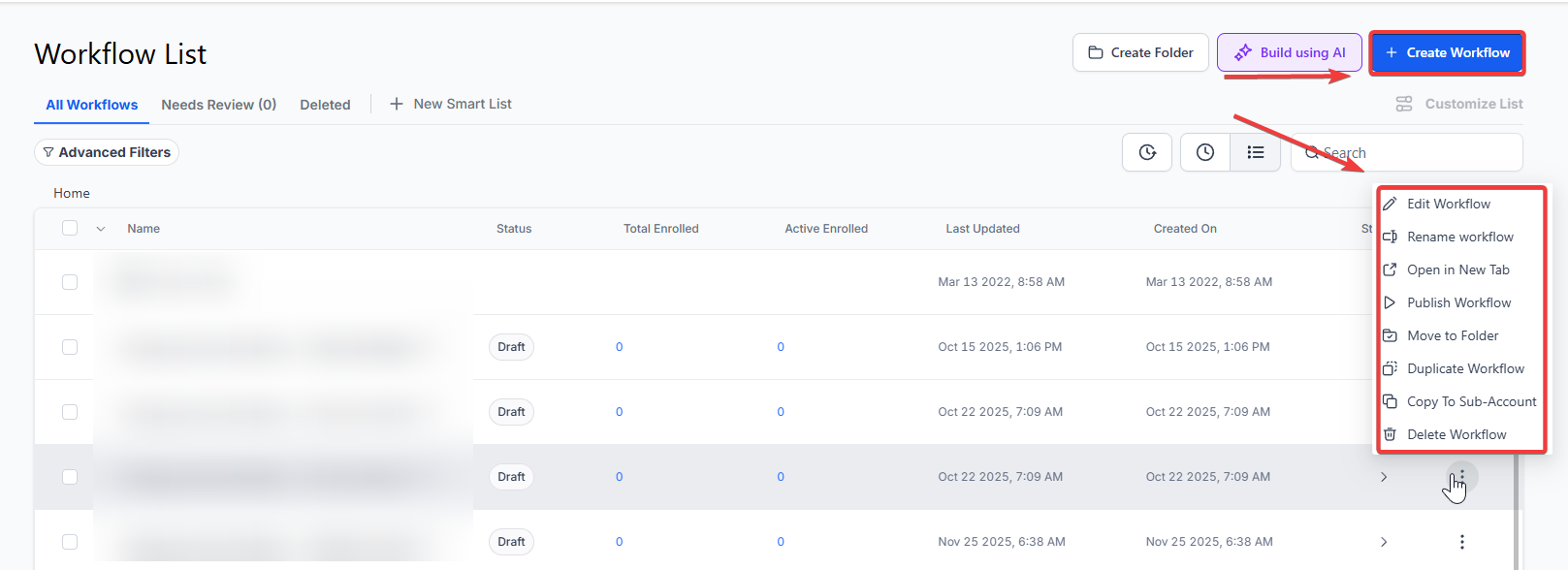This screenshot has width=1568, height=570.
Task: Switch to the Needs Review (0) tab
Action: click(218, 105)
